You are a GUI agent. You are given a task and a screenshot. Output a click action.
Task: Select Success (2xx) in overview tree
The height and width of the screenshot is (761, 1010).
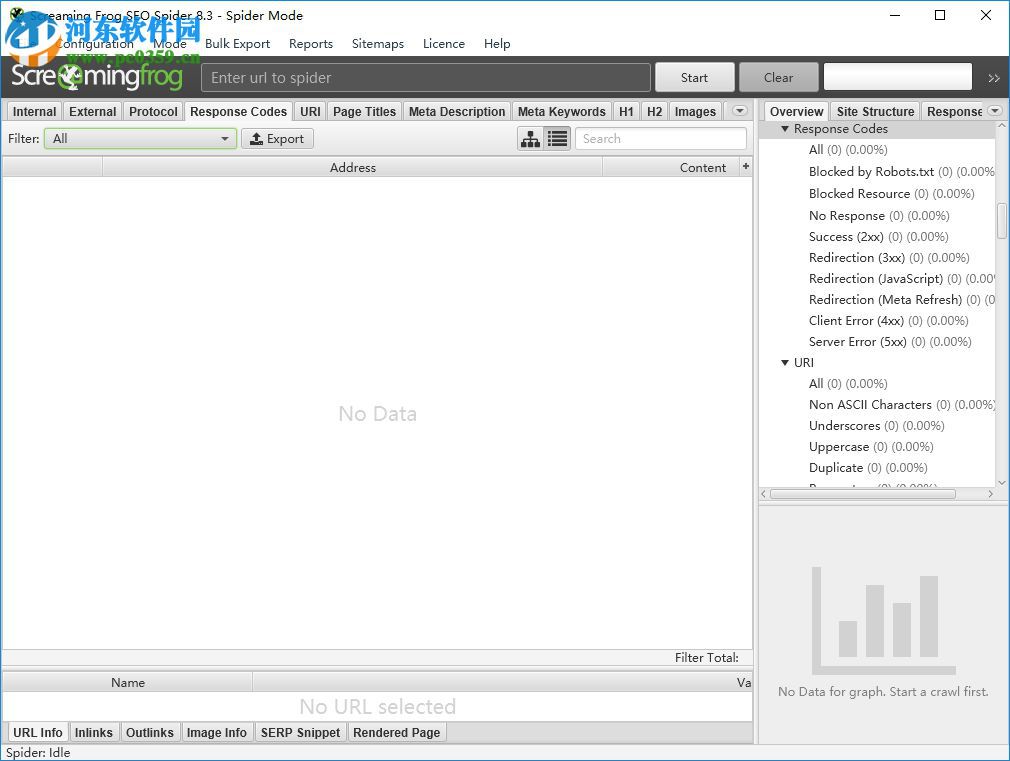[879, 236]
